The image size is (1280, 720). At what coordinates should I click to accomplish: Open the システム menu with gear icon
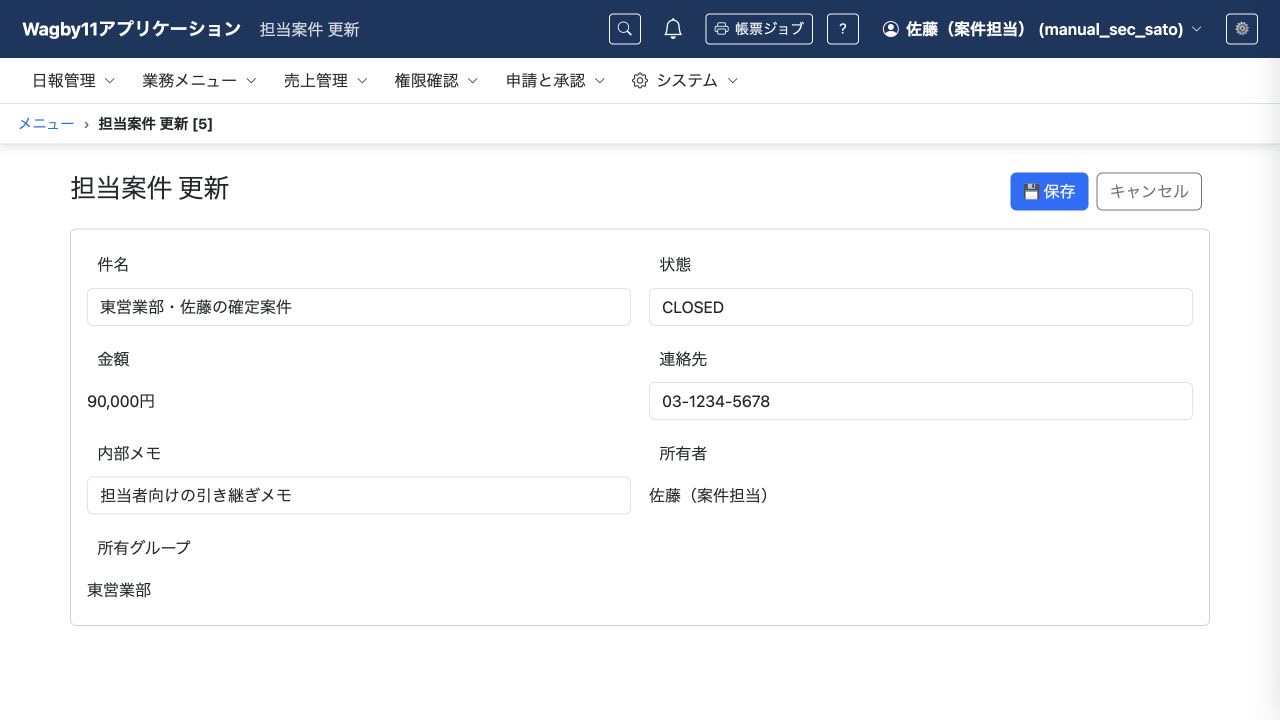[x=686, y=81]
